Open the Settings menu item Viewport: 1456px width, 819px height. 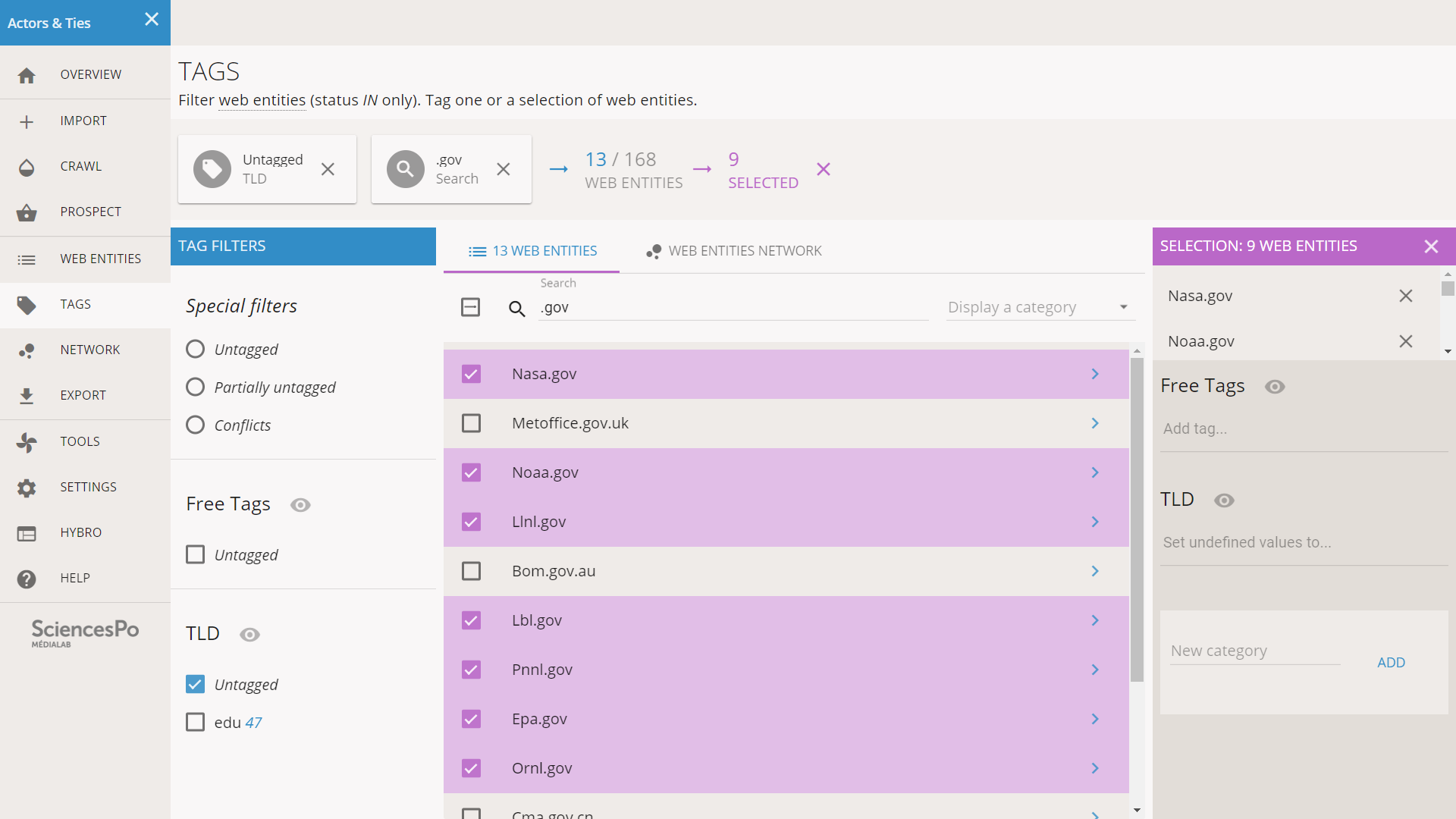tap(85, 488)
